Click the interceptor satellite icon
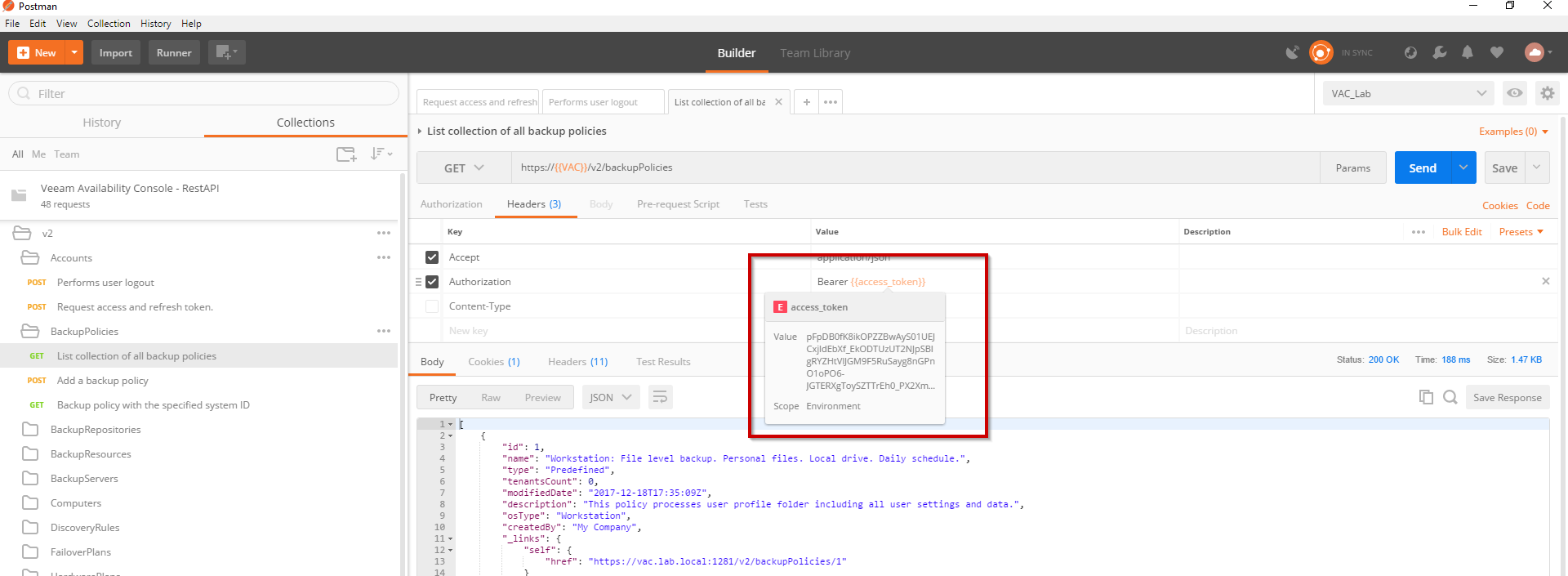 1292,52
